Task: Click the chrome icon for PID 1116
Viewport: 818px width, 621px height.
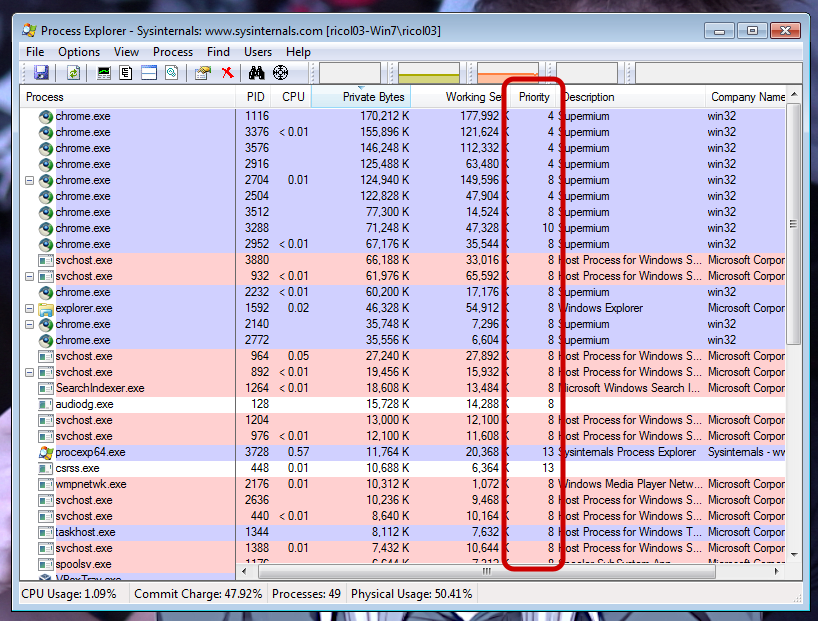Action: (x=46, y=116)
